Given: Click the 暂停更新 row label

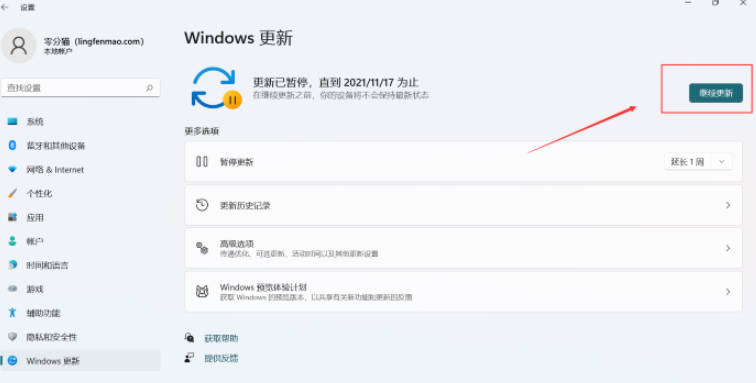Looking at the screenshot, I should (x=237, y=162).
